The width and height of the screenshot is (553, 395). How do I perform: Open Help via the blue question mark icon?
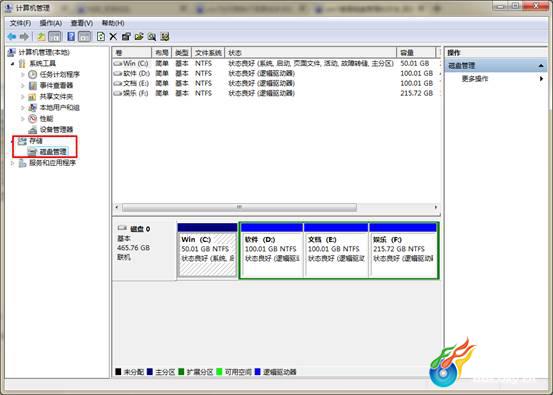[x=71, y=36]
